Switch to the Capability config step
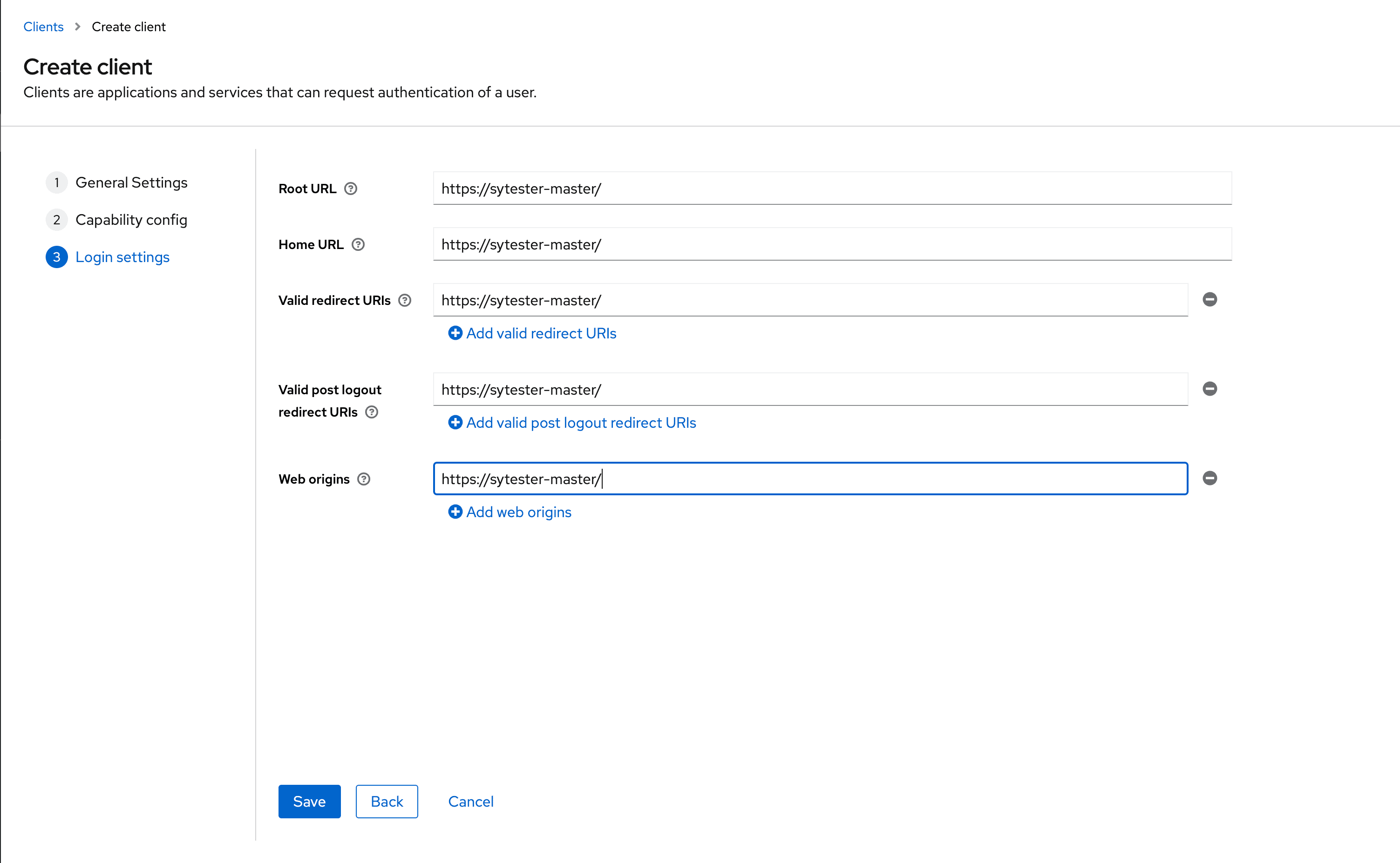 click(131, 219)
